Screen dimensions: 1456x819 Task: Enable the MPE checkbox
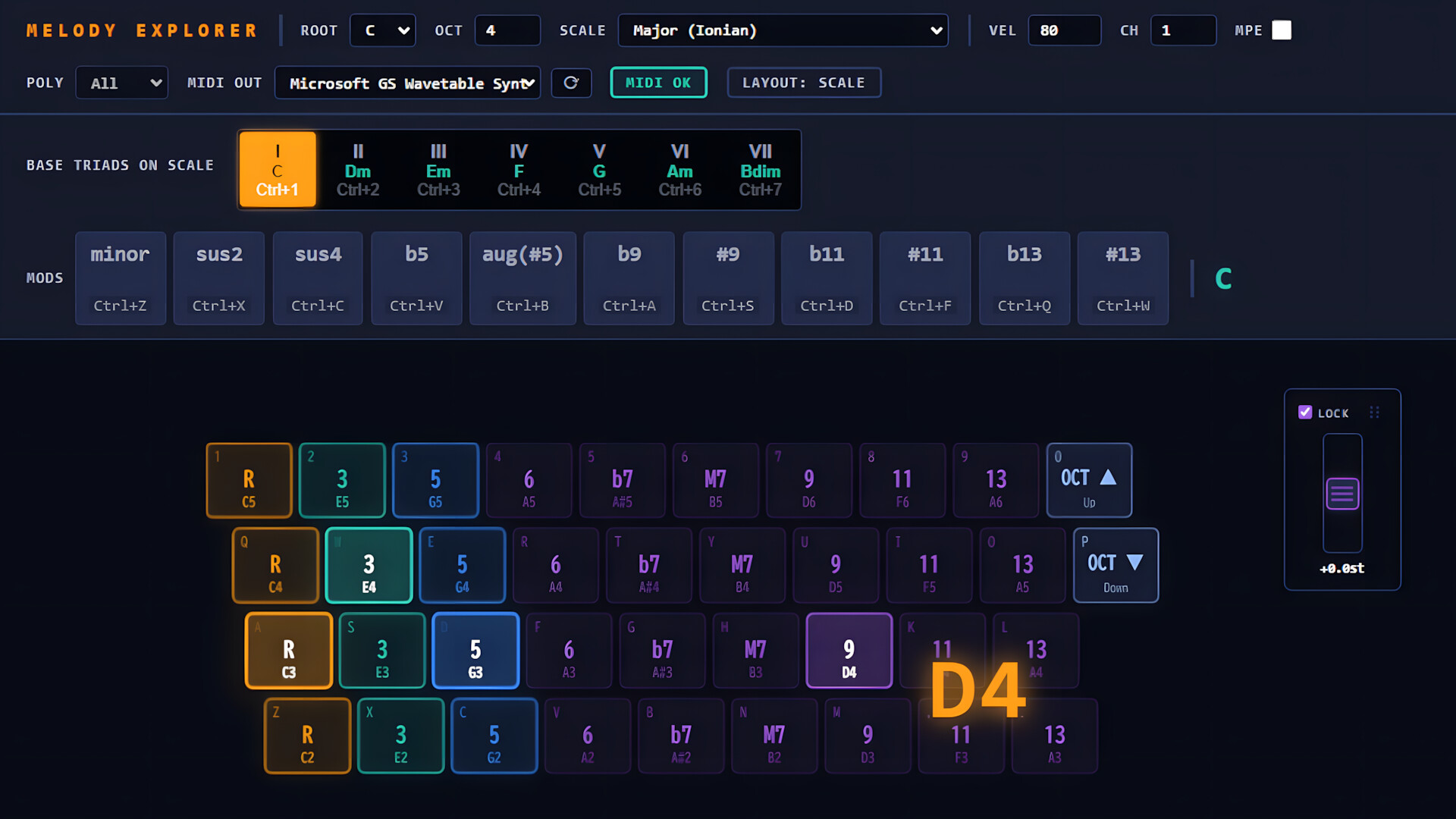click(x=1282, y=30)
